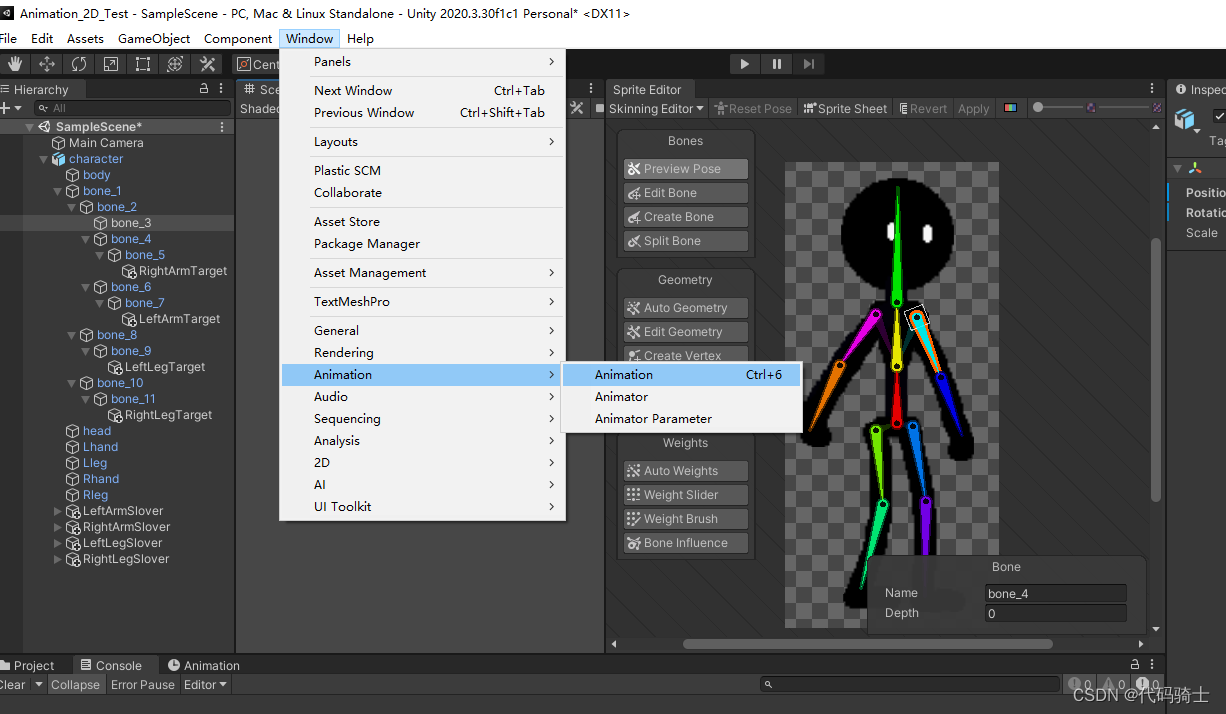The height and width of the screenshot is (714, 1226).
Task: Choose Animator in the submenu
Action: 682,397
